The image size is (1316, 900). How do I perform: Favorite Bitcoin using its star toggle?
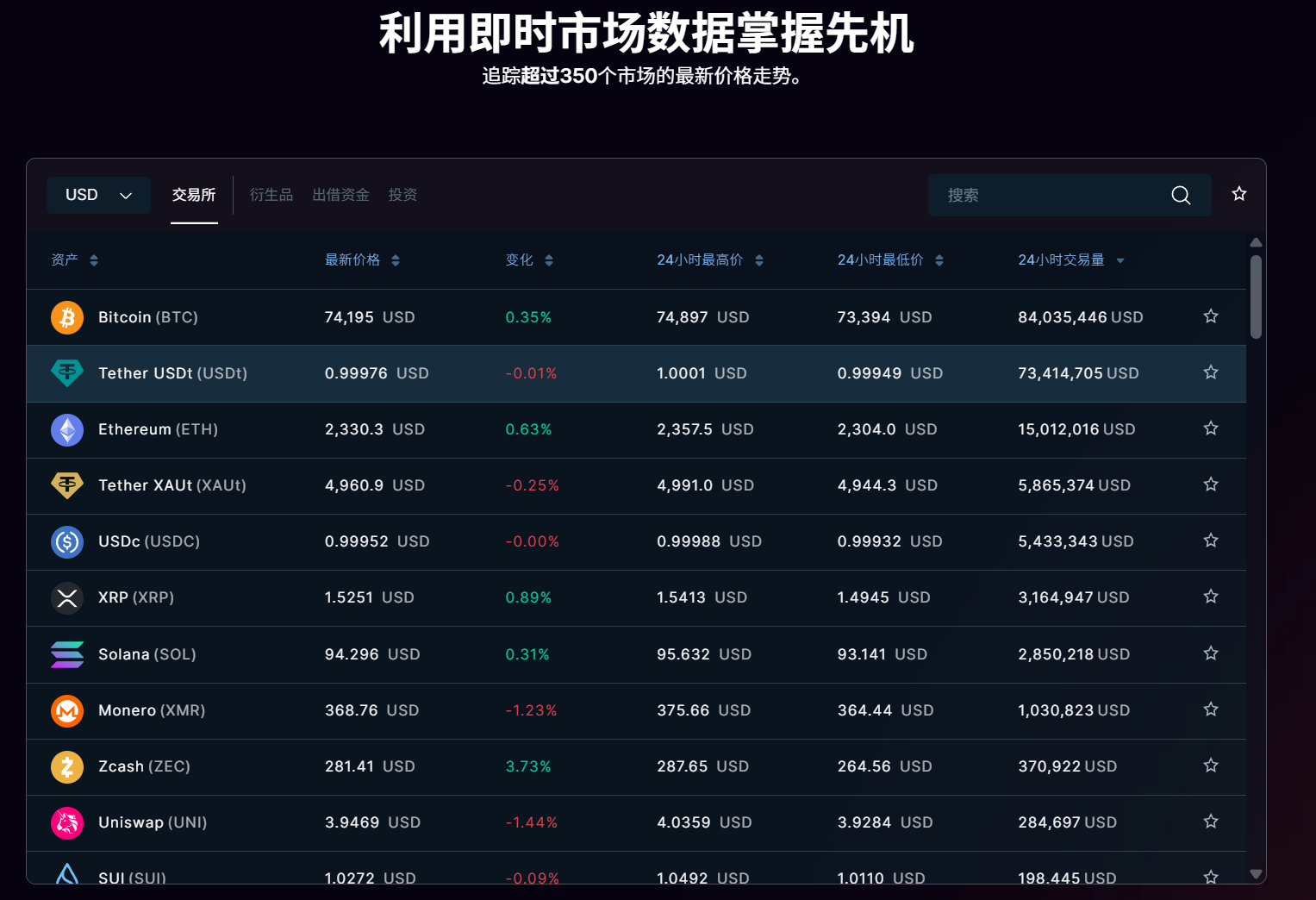pos(1210,316)
